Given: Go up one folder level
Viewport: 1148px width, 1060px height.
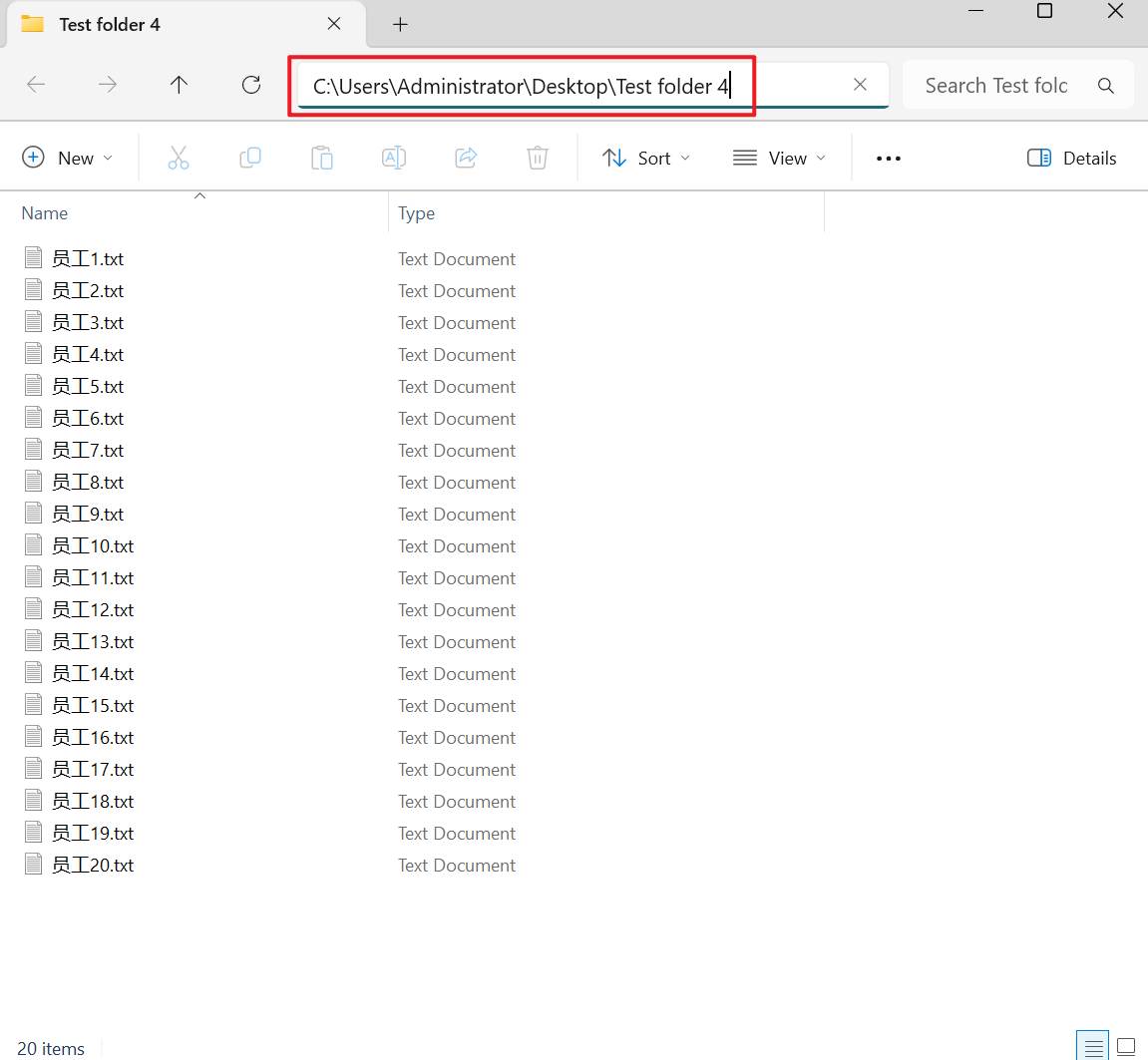Looking at the screenshot, I should click(180, 85).
